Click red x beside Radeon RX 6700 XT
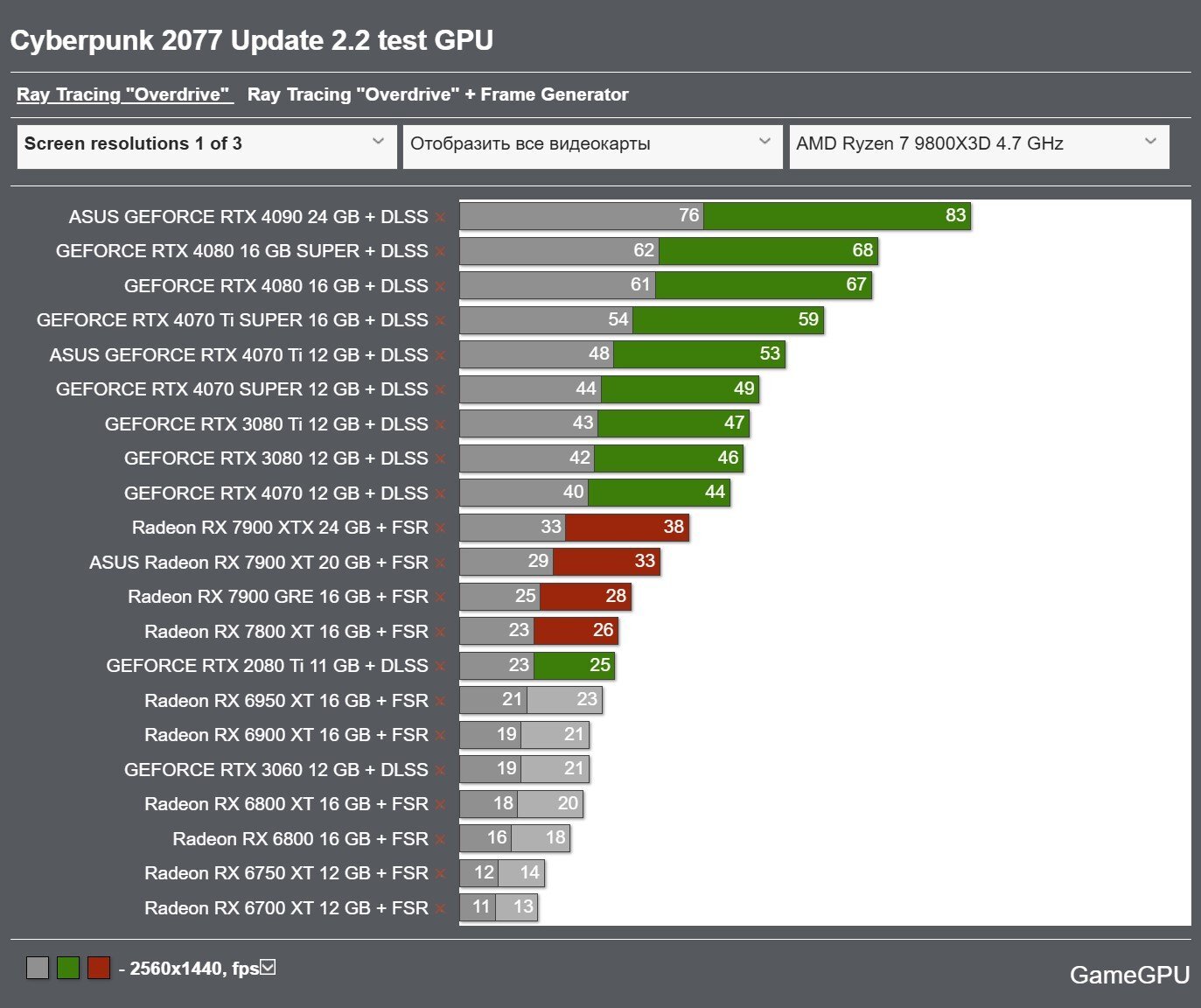 [x=440, y=909]
